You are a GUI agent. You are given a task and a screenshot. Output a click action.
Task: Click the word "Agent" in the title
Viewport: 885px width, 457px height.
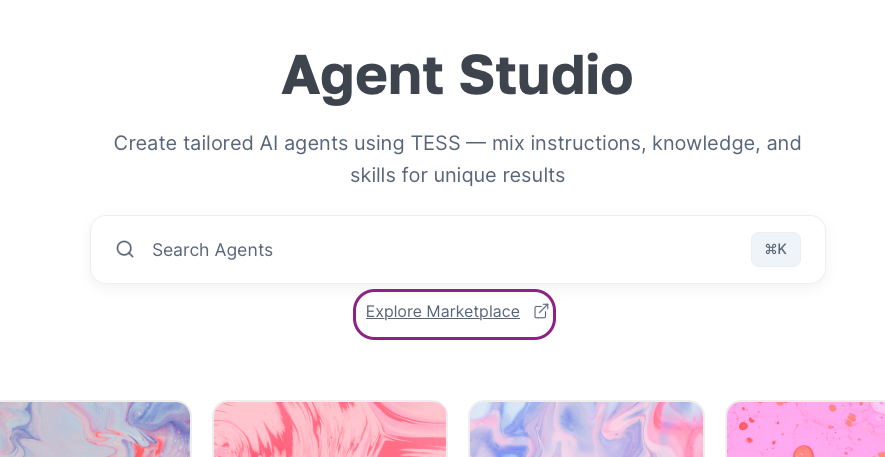coord(362,77)
